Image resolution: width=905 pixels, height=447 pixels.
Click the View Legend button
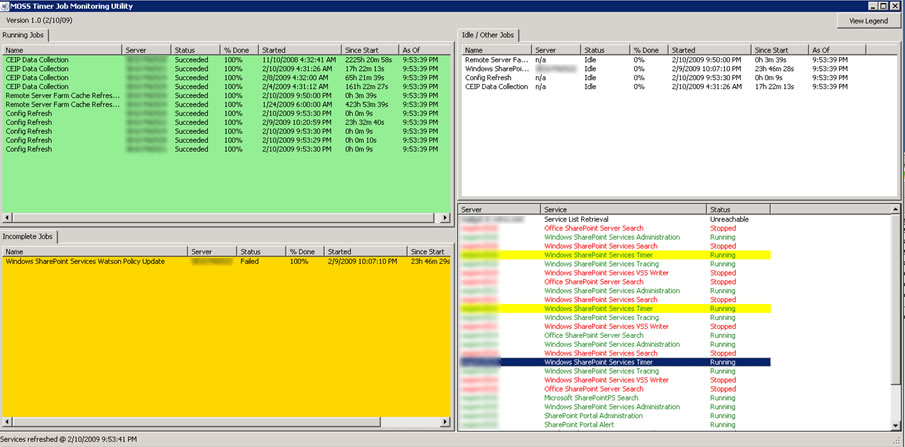868,21
